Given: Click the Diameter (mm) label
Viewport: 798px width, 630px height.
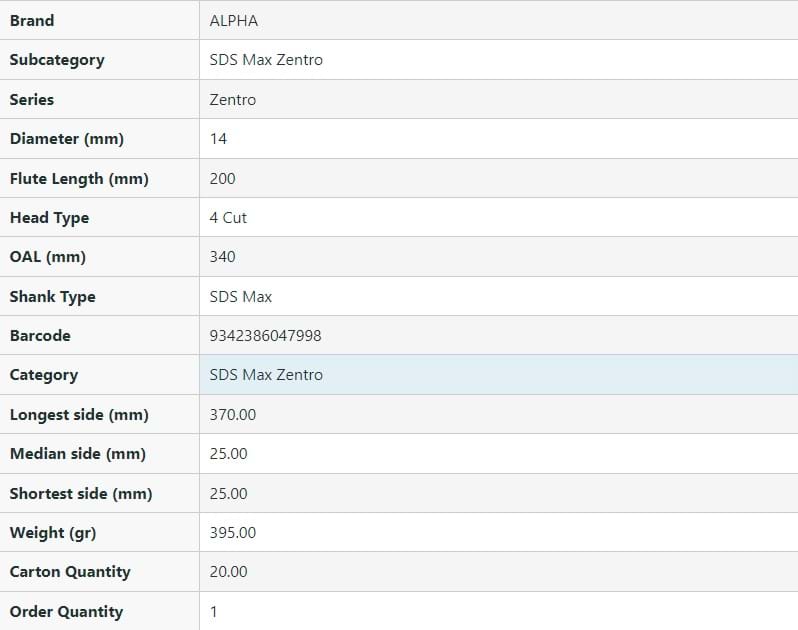Looking at the screenshot, I should pyautogui.click(x=66, y=139).
